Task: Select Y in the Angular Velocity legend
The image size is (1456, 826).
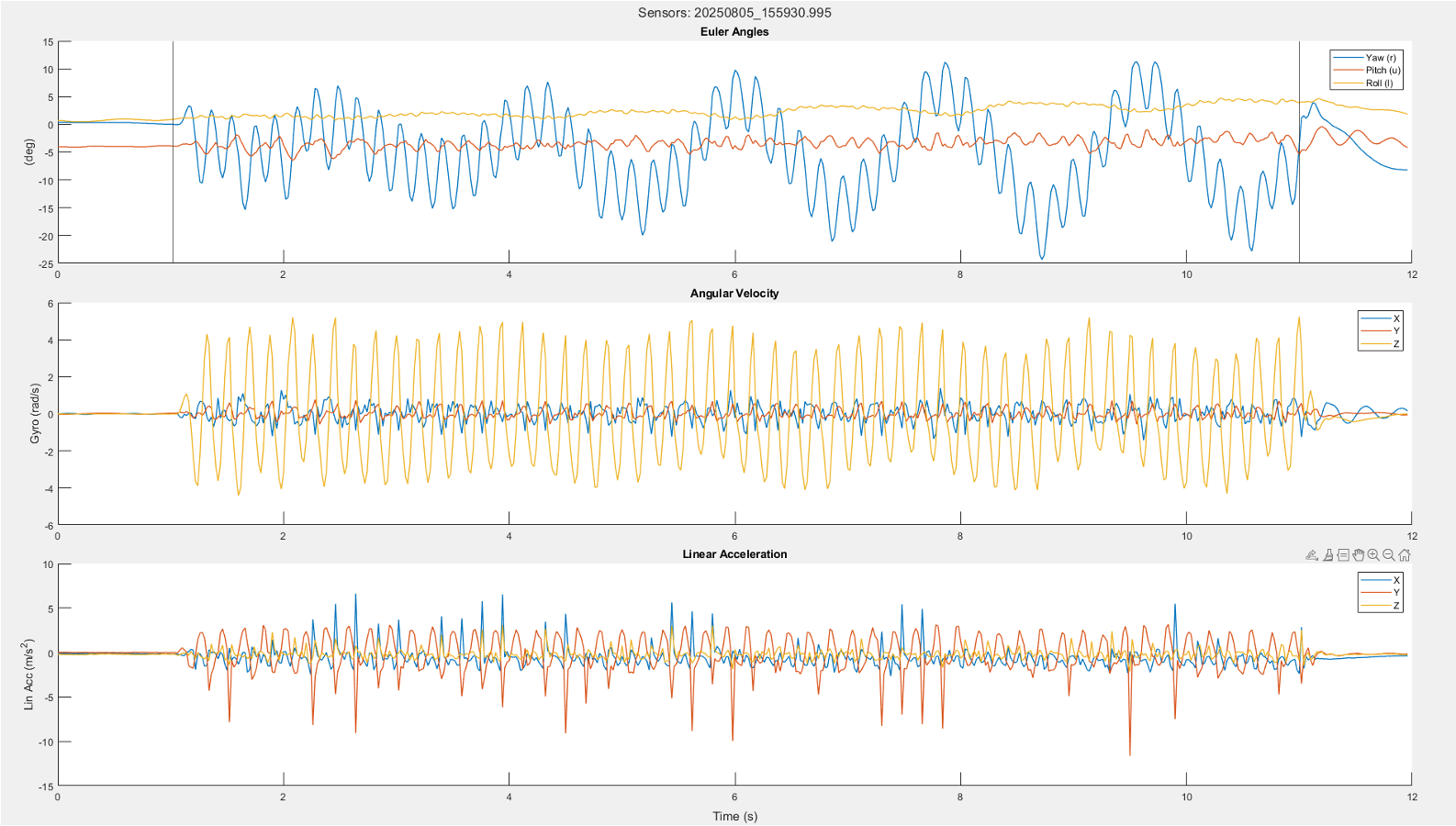Action: tap(1380, 331)
